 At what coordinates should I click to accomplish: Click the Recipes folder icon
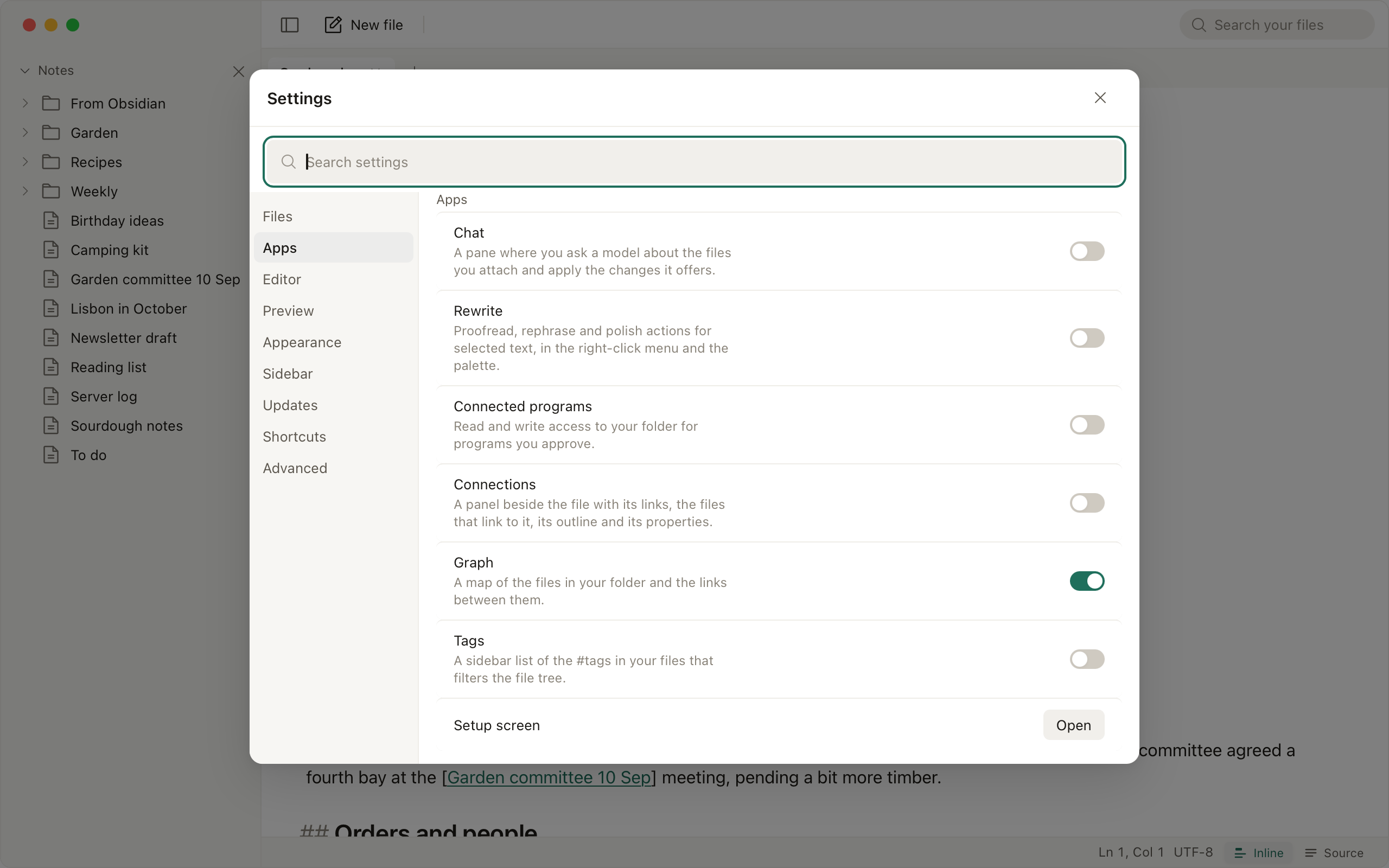pos(51,162)
